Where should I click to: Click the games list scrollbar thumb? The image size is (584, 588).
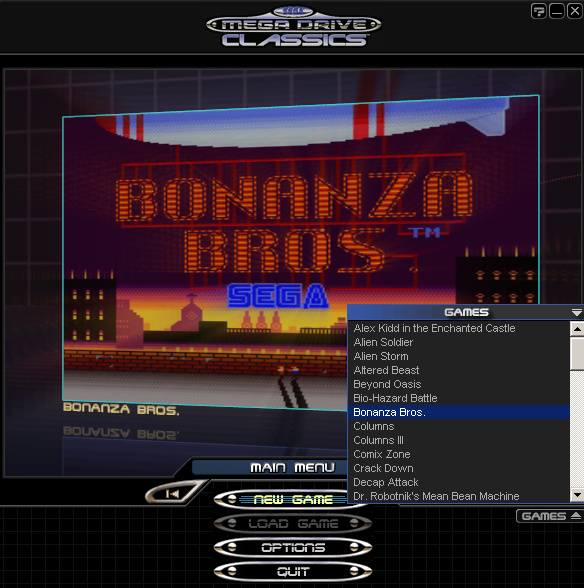[x=577, y=353]
